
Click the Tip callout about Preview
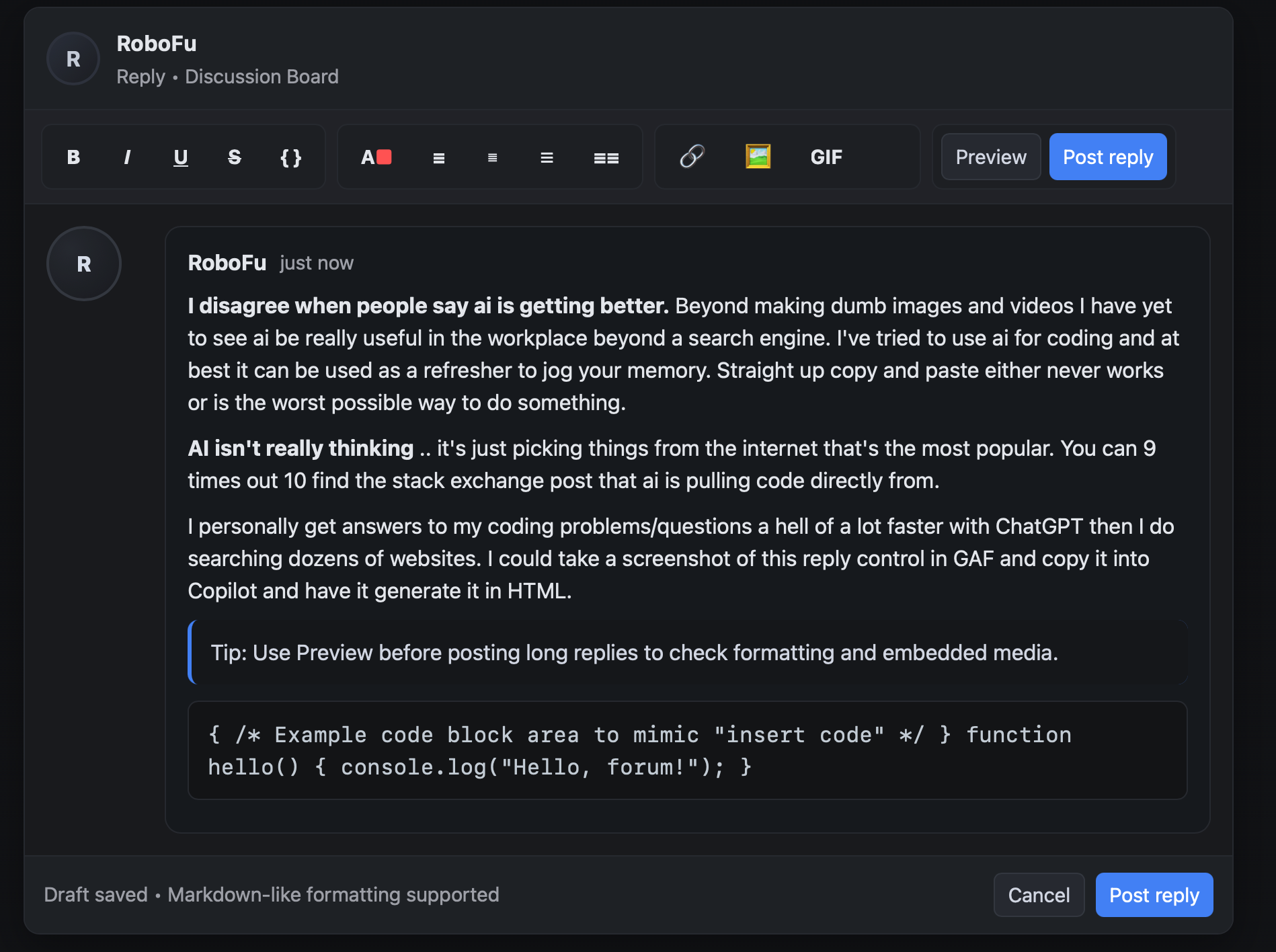tap(687, 653)
